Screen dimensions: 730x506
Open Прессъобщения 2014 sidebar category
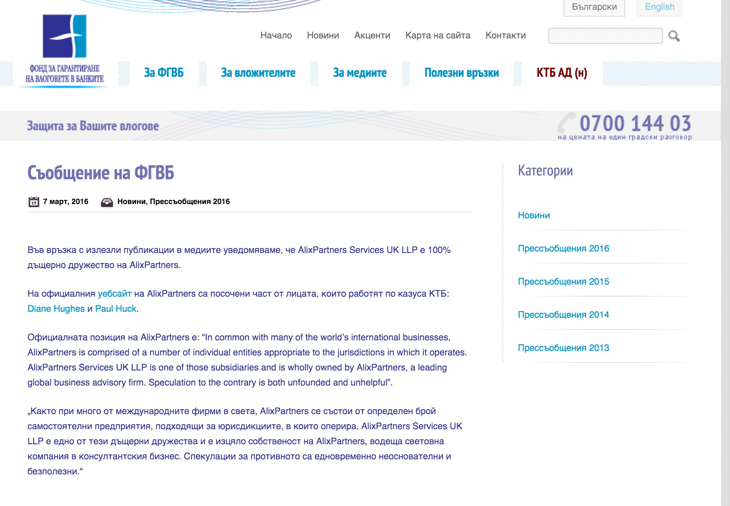point(563,314)
